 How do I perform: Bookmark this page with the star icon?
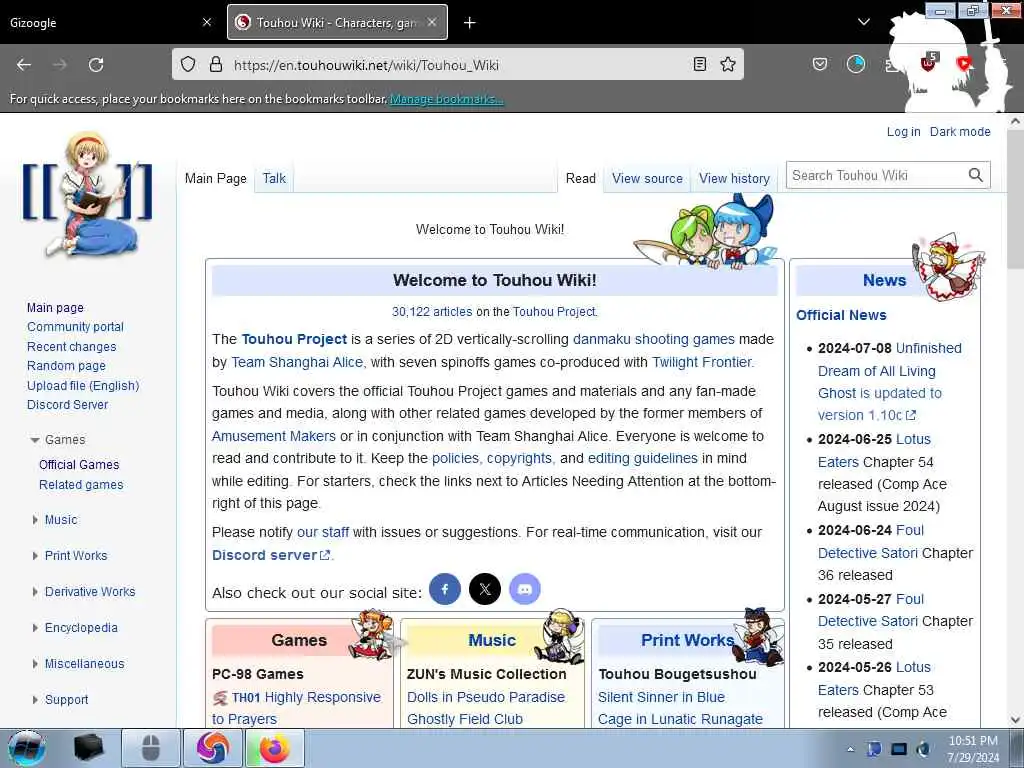pyautogui.click(x=728, y=64)
